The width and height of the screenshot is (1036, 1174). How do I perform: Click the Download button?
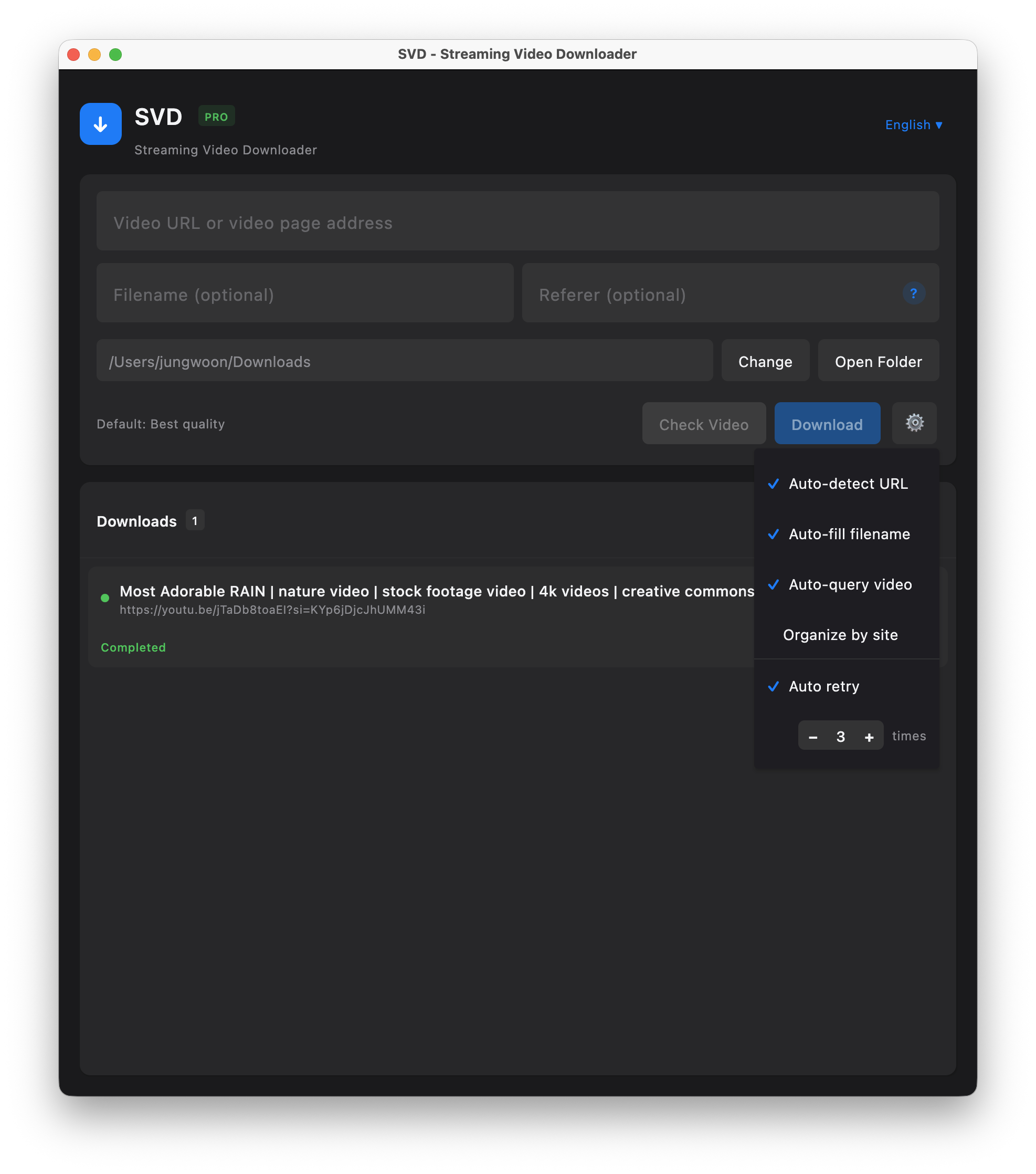827,424
